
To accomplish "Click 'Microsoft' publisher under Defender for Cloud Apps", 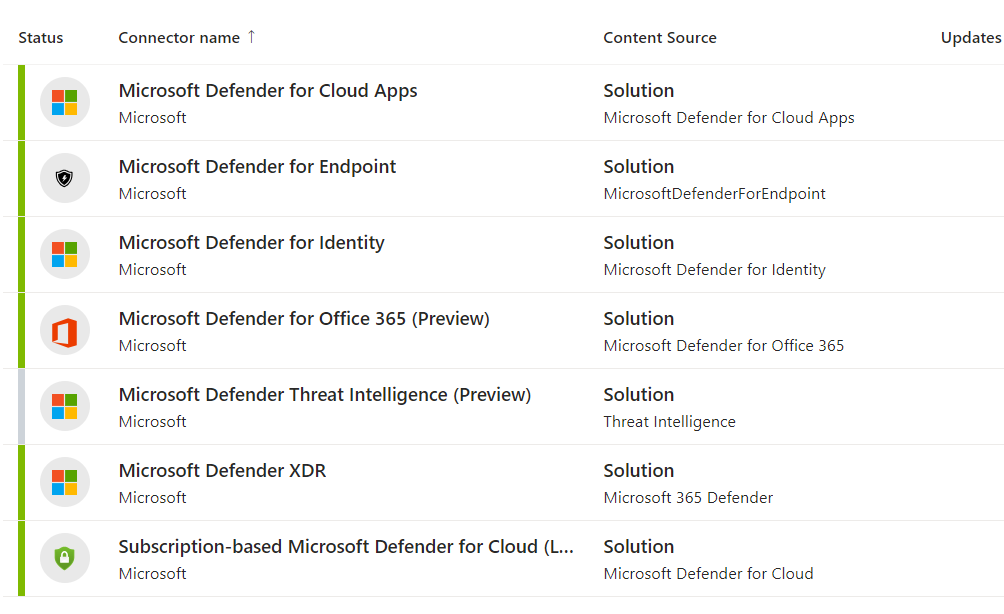I will coord(152,118).
